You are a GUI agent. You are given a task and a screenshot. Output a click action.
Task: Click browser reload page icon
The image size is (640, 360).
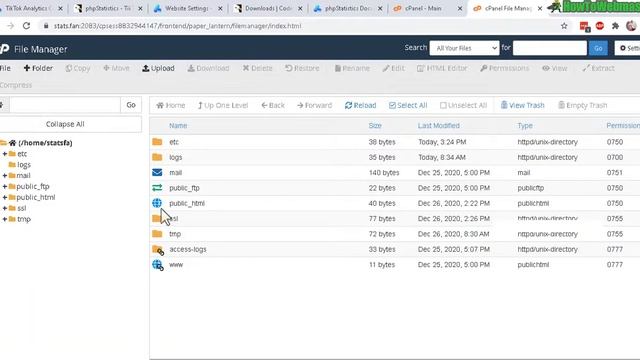27,26
